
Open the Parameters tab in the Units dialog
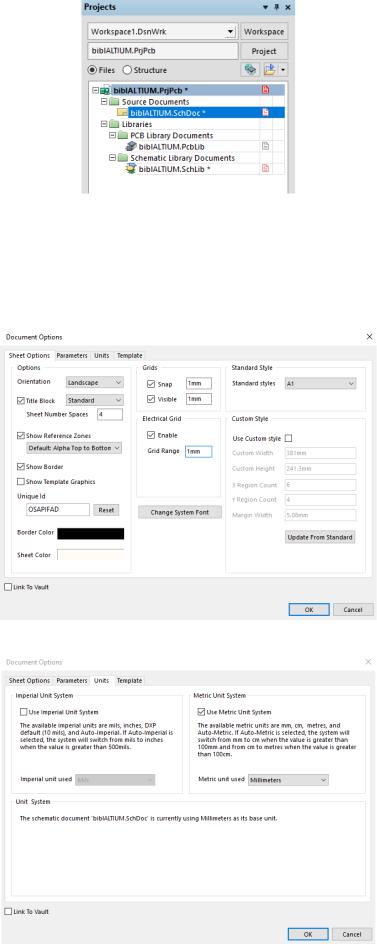coord(72,680)
